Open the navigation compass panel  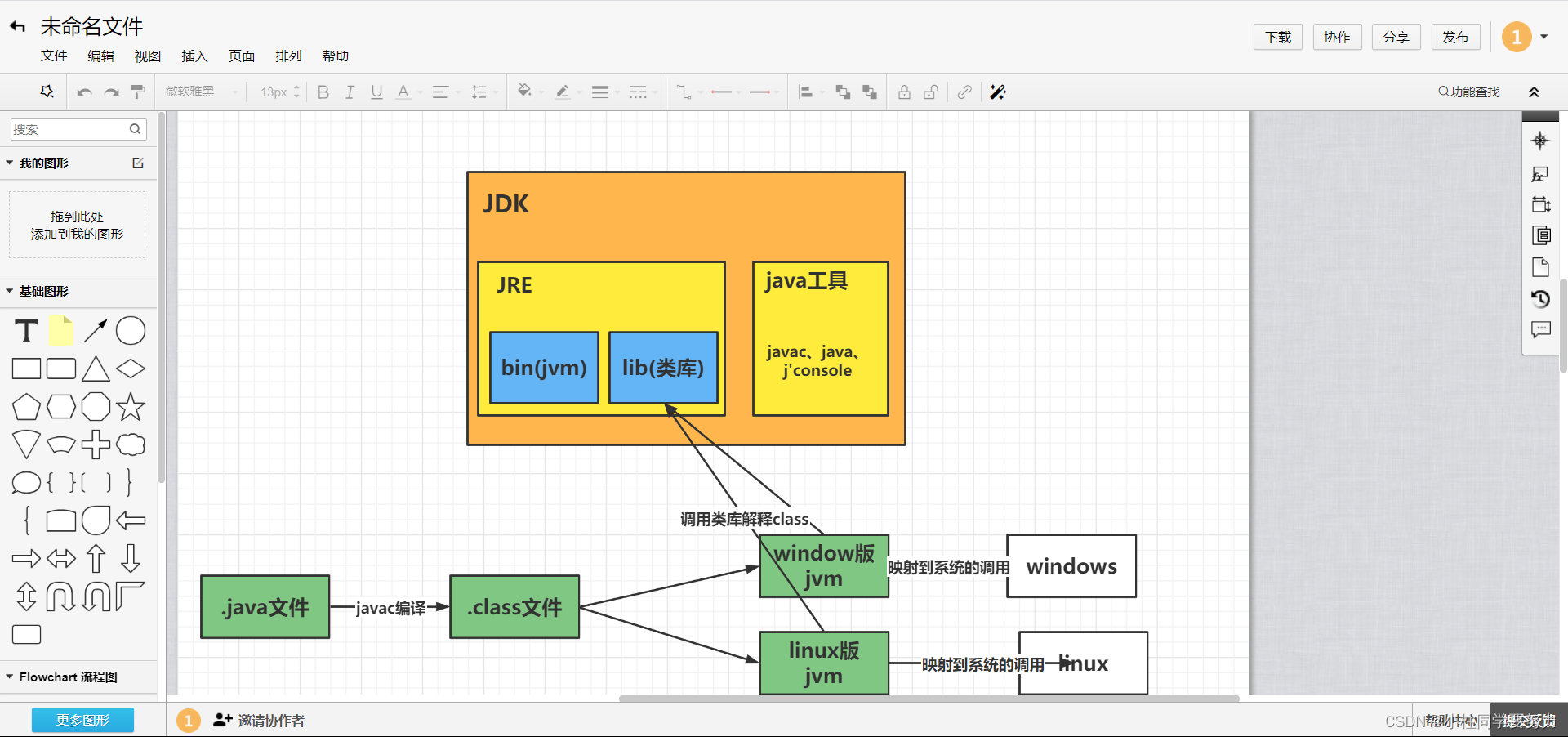tap(1540, 141)
